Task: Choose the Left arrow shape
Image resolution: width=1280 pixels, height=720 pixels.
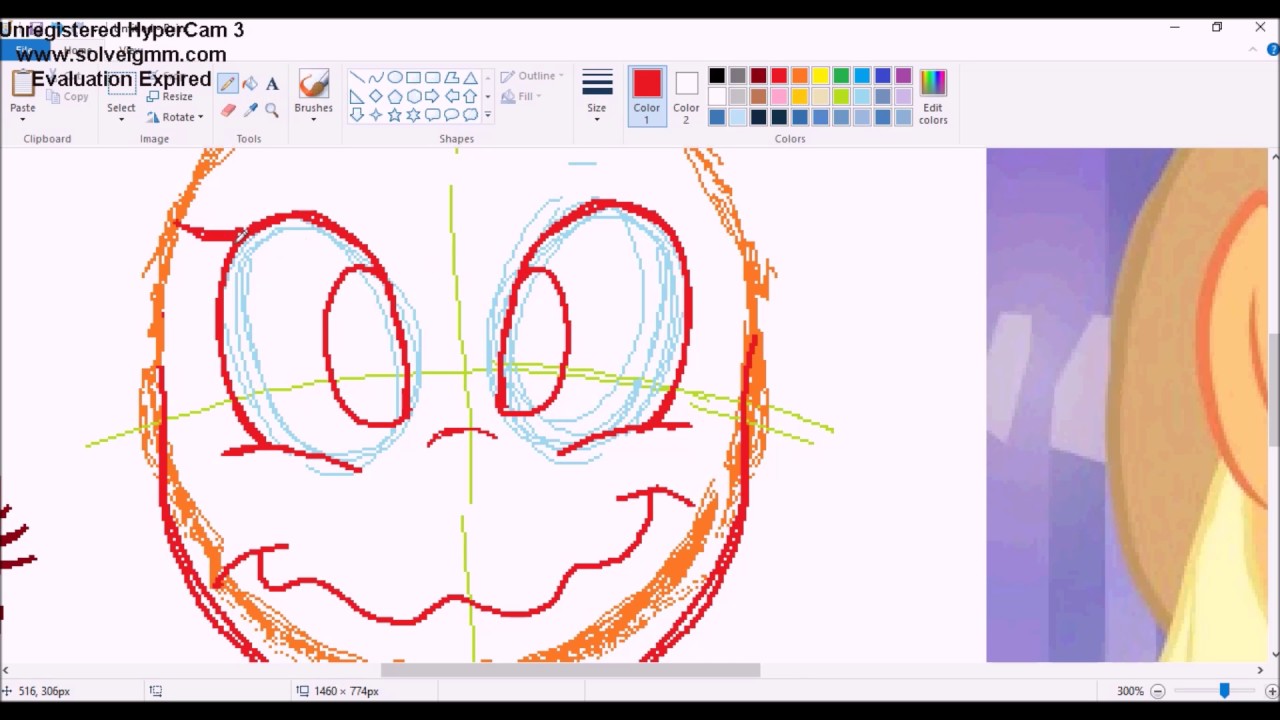Action: pos(452,96)
